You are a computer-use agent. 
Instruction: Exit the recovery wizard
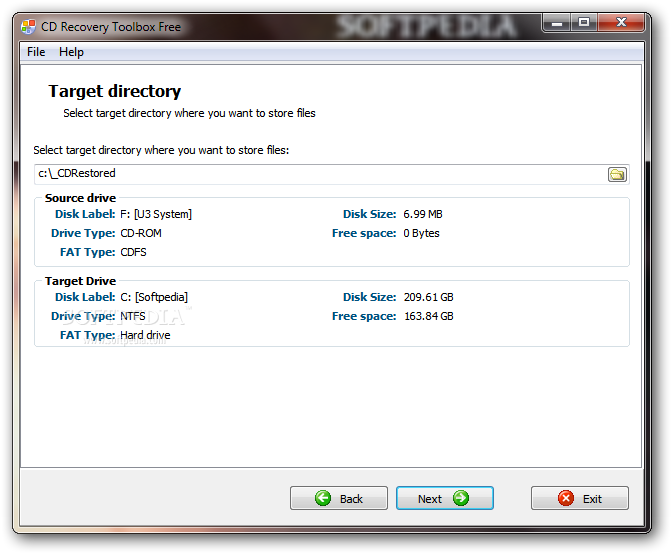[x=579, y=498]
